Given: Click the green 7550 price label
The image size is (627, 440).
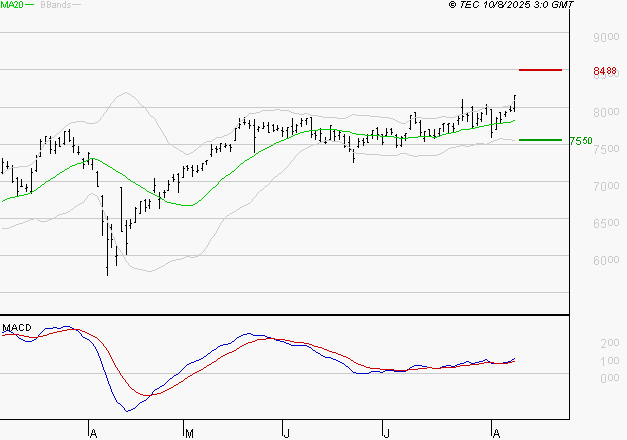Looking at the screenshot, I should tap(581, 141).
